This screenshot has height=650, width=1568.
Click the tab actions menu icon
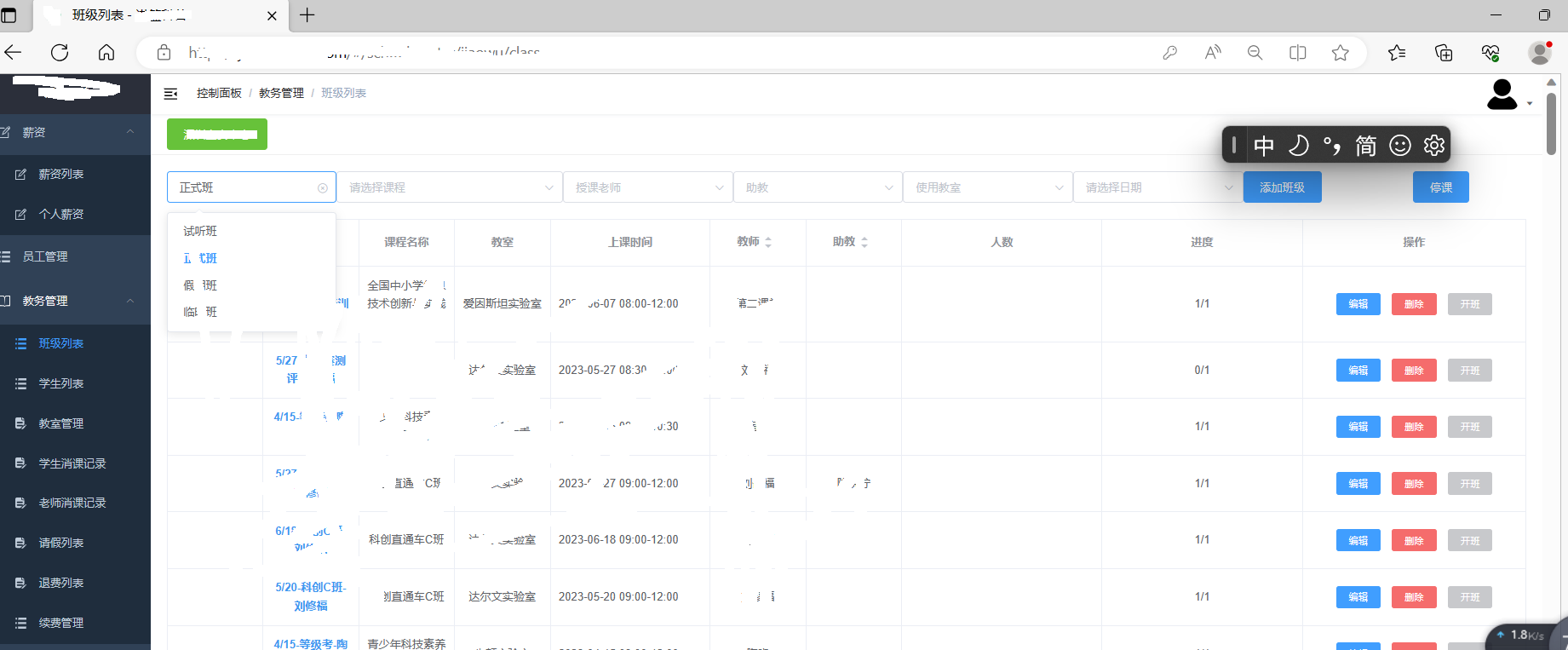point(9,15)
